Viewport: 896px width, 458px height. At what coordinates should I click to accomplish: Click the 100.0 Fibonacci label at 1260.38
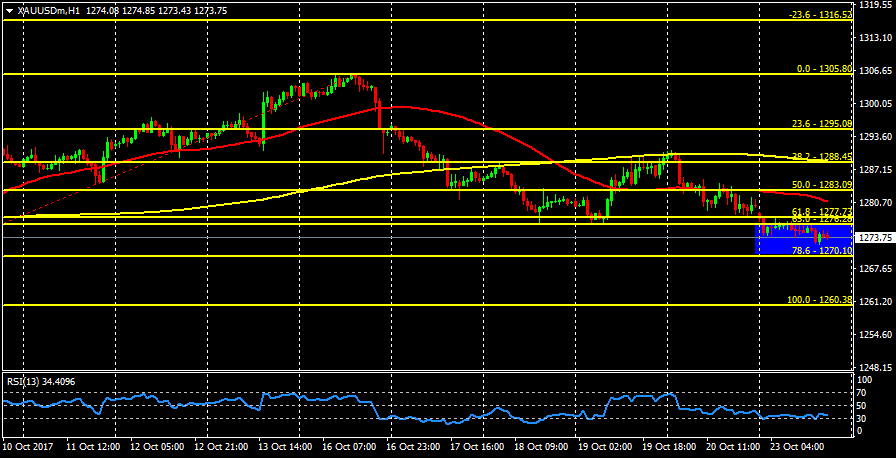(820, 300)
